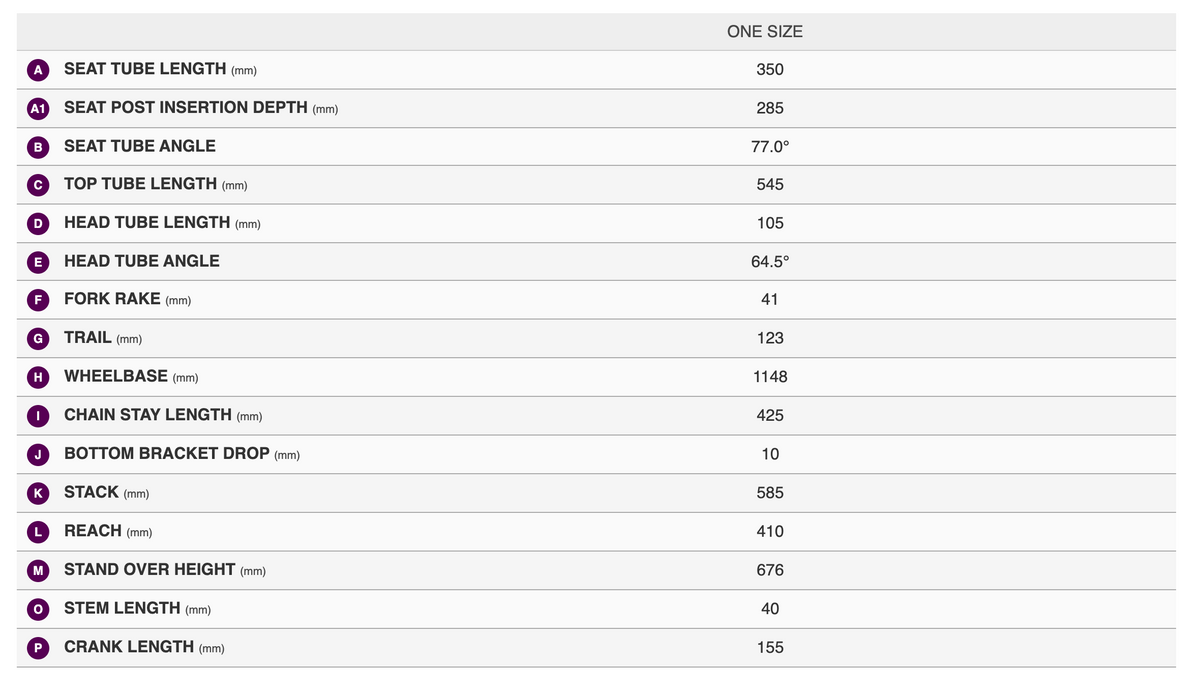The height and width of the screenshot is (693, 1200).
Task: Select the J badge for Bottom Bracket Drop
Action: coord(38,455)
